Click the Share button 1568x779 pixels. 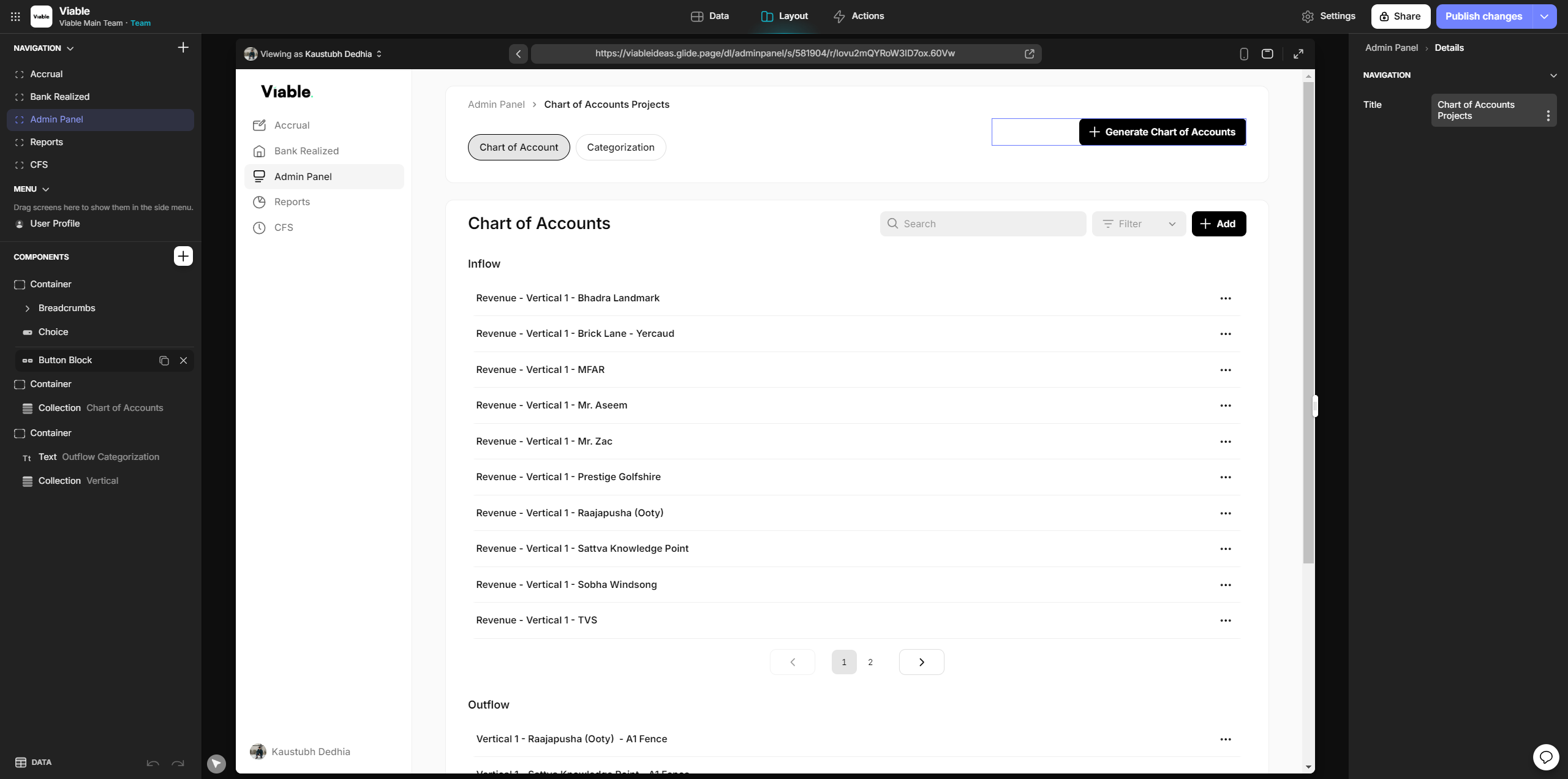click(1400, 17)
